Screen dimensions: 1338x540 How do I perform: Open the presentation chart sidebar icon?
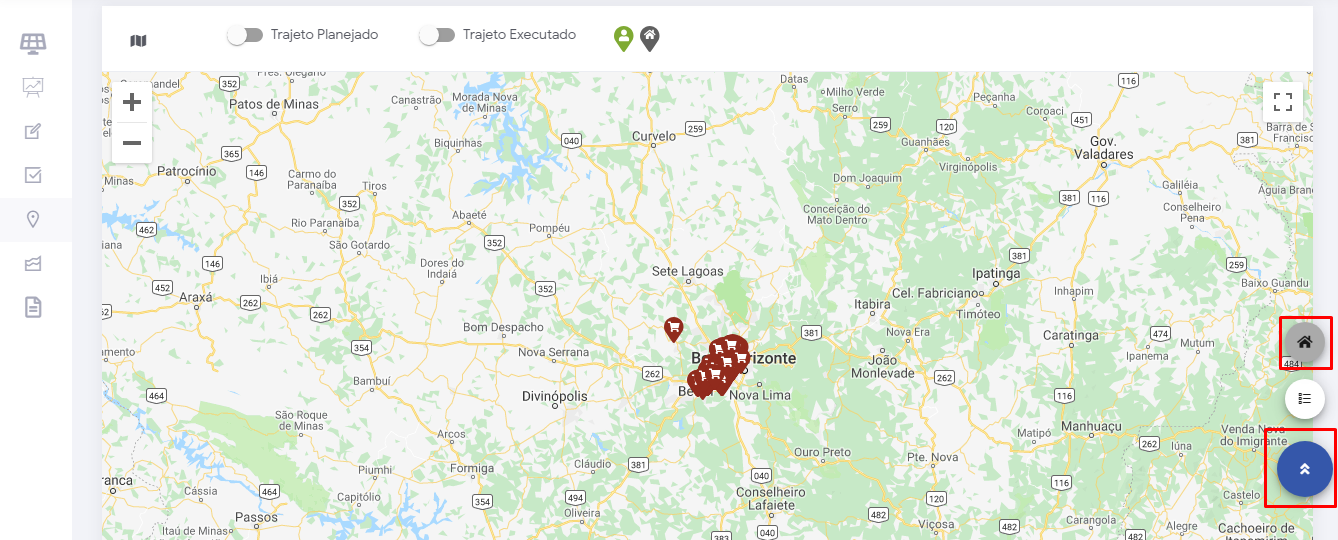(33, 87)
